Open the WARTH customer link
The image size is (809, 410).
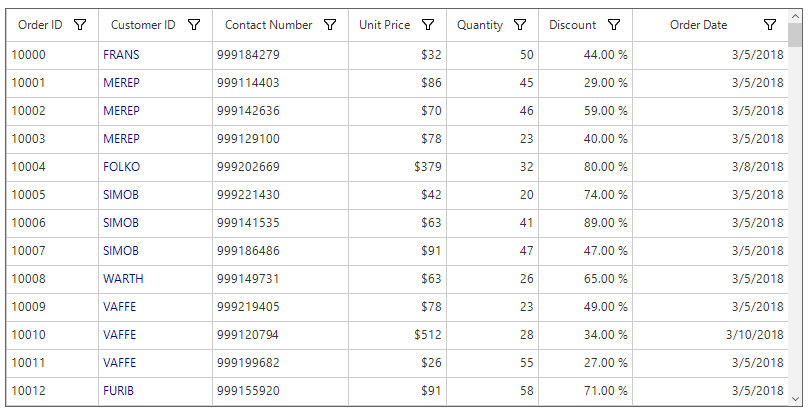click(x=123, y=278)
